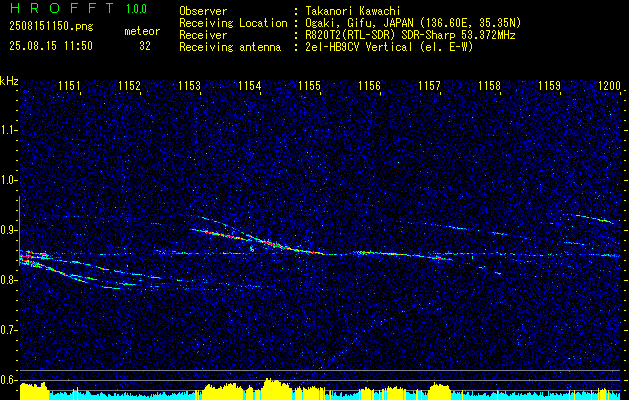The image size is (629, 400).
Task: Click the 1.0 kHz frequency label
Action: (x=8, y=180)
